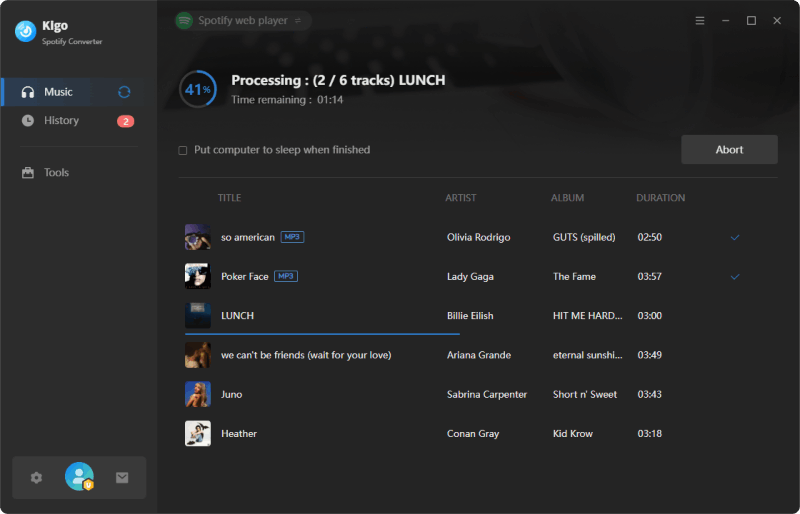
Task: Open the feedback envelope icon
Action: click(x=122, y=478)
